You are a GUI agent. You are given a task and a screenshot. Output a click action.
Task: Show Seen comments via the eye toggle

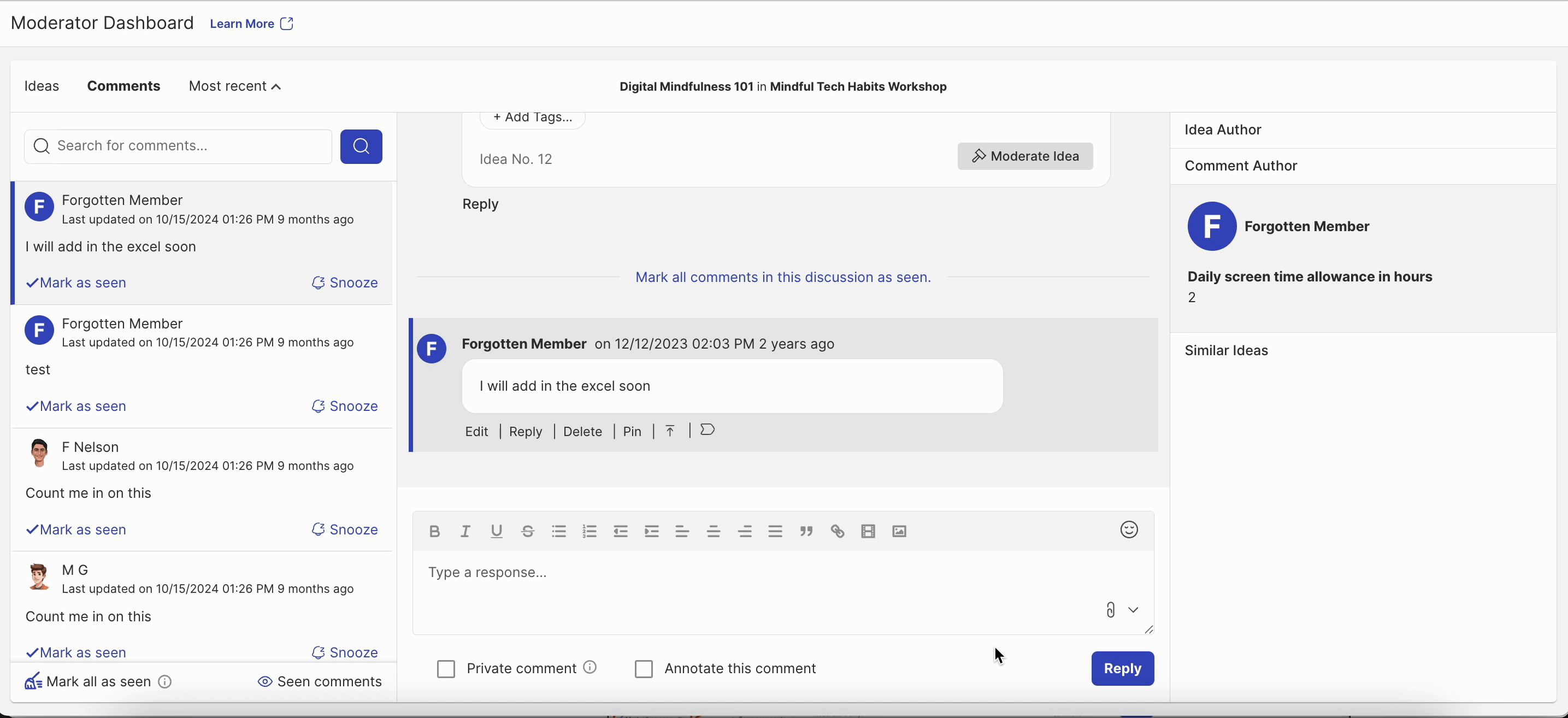click(320, 681)
